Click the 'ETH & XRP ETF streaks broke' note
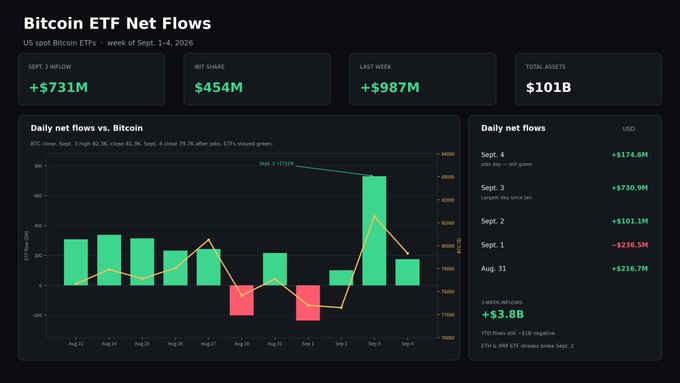The width and height of the screenshot is (680, 383). (x=527, y=346)
